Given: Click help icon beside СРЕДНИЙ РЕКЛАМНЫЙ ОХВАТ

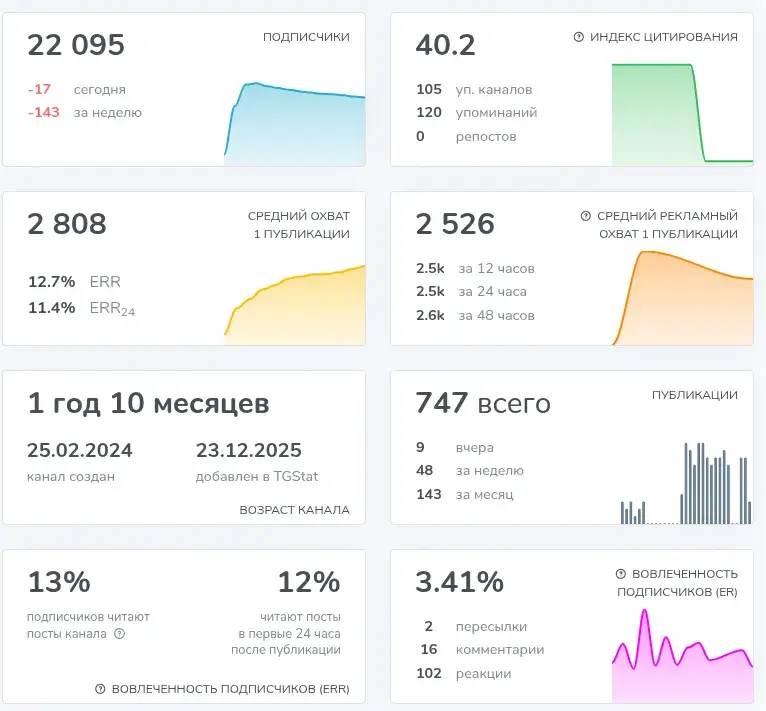Looking at the screenshot, I should click(x=586, y=216).
